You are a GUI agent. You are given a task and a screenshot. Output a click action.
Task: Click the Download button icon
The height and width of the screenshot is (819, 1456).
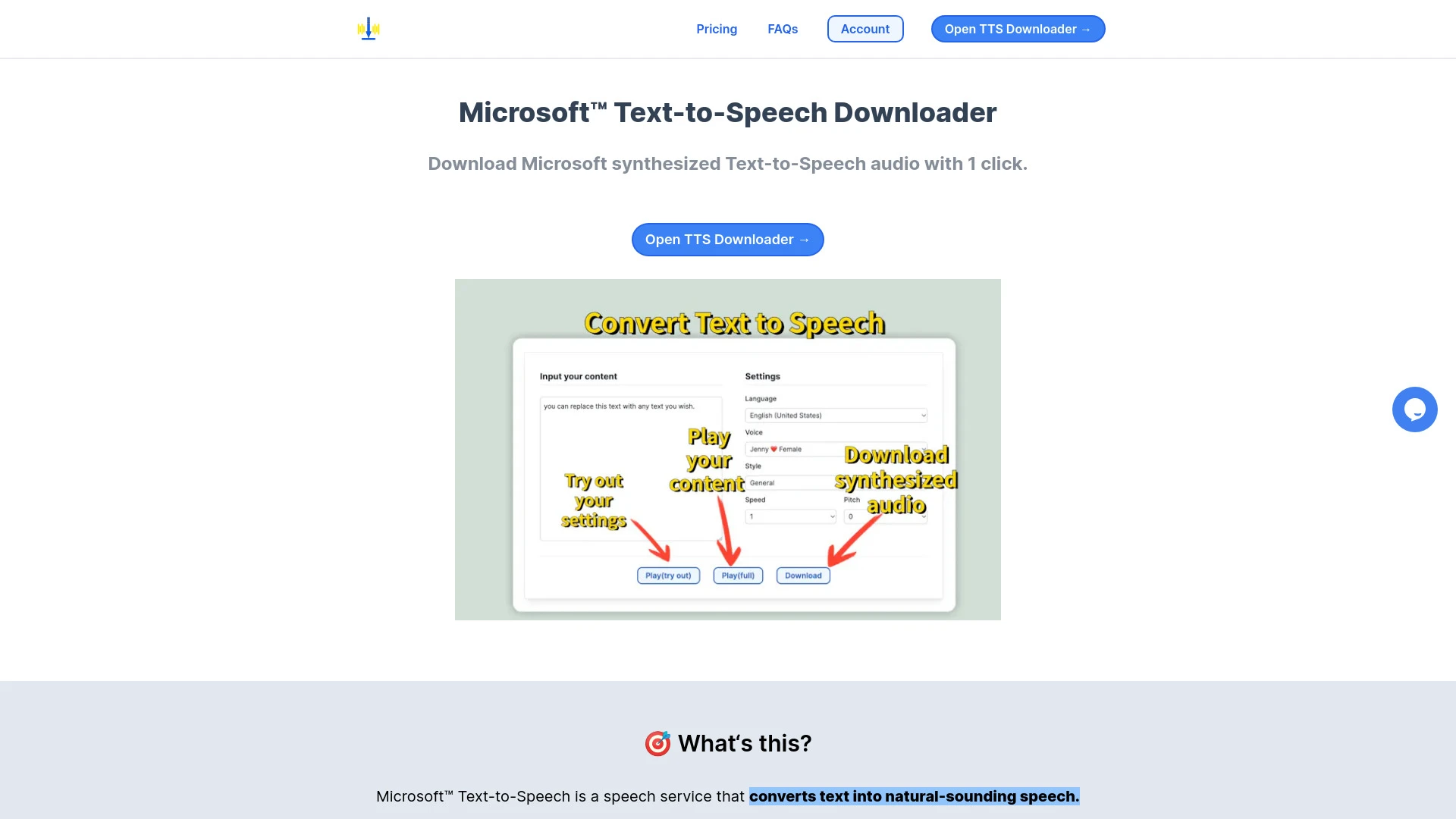[803, 575]
